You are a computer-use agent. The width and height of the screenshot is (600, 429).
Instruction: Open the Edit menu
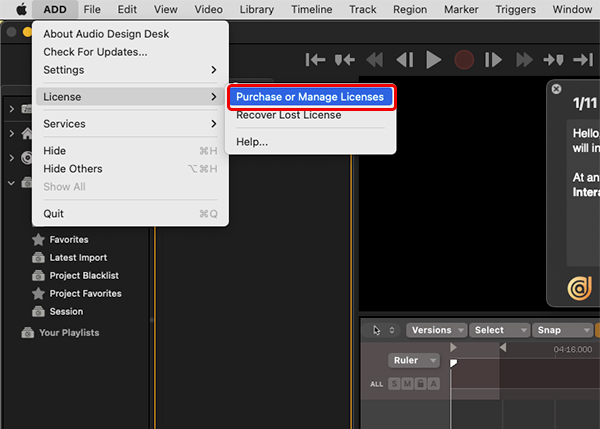[127, 9]
